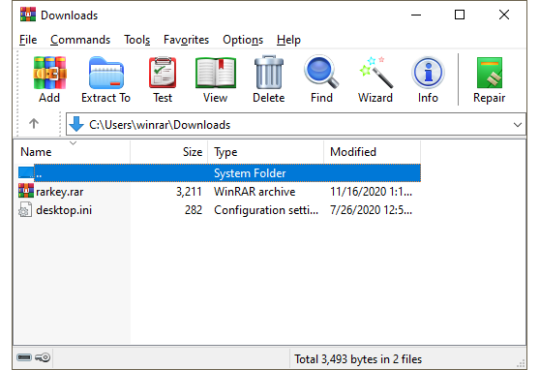Open the File menu
This screenshot has height=370, width=540.
(x=28, y=40)
